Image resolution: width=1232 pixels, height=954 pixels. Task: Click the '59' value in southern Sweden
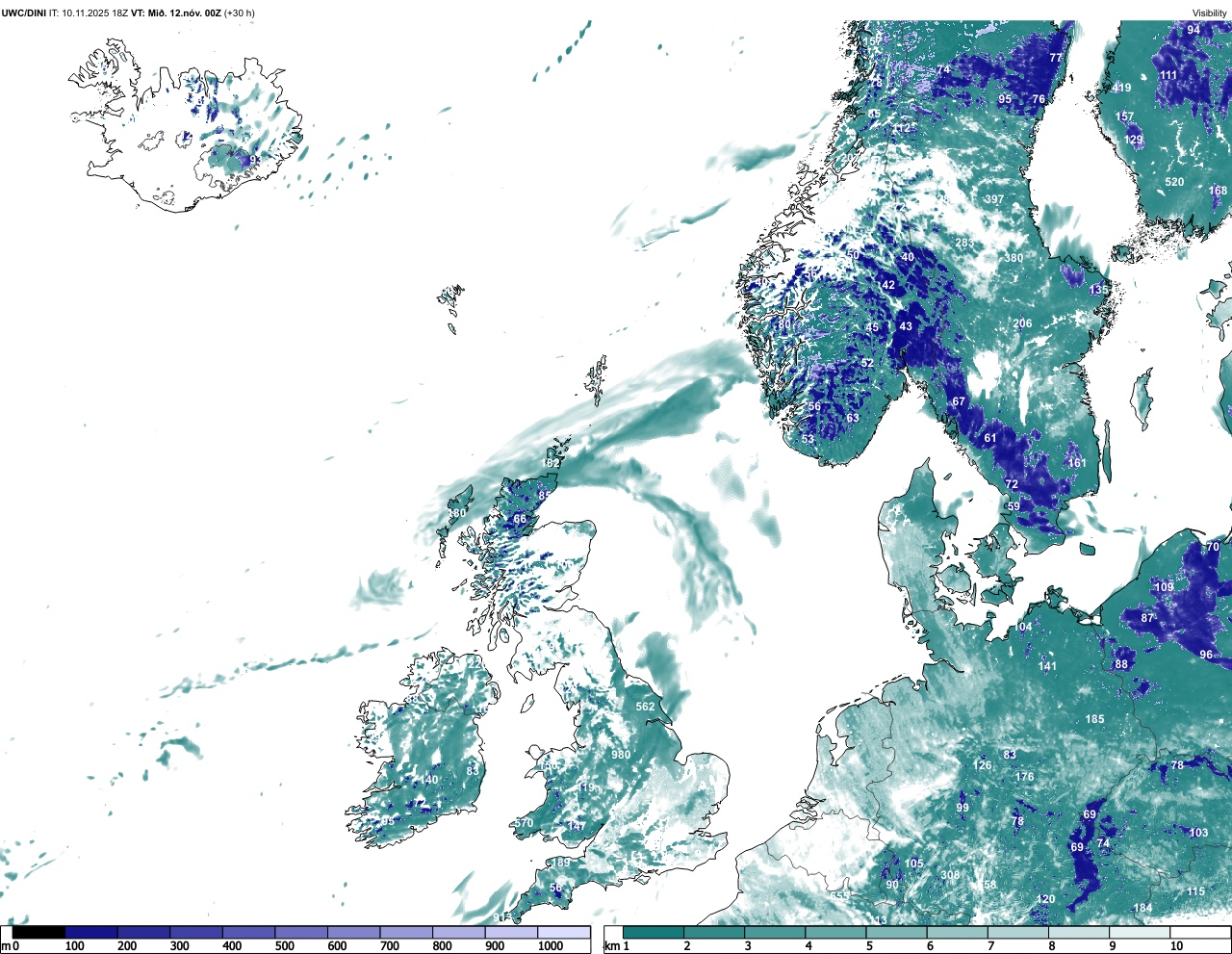[x=1014, y=506]
